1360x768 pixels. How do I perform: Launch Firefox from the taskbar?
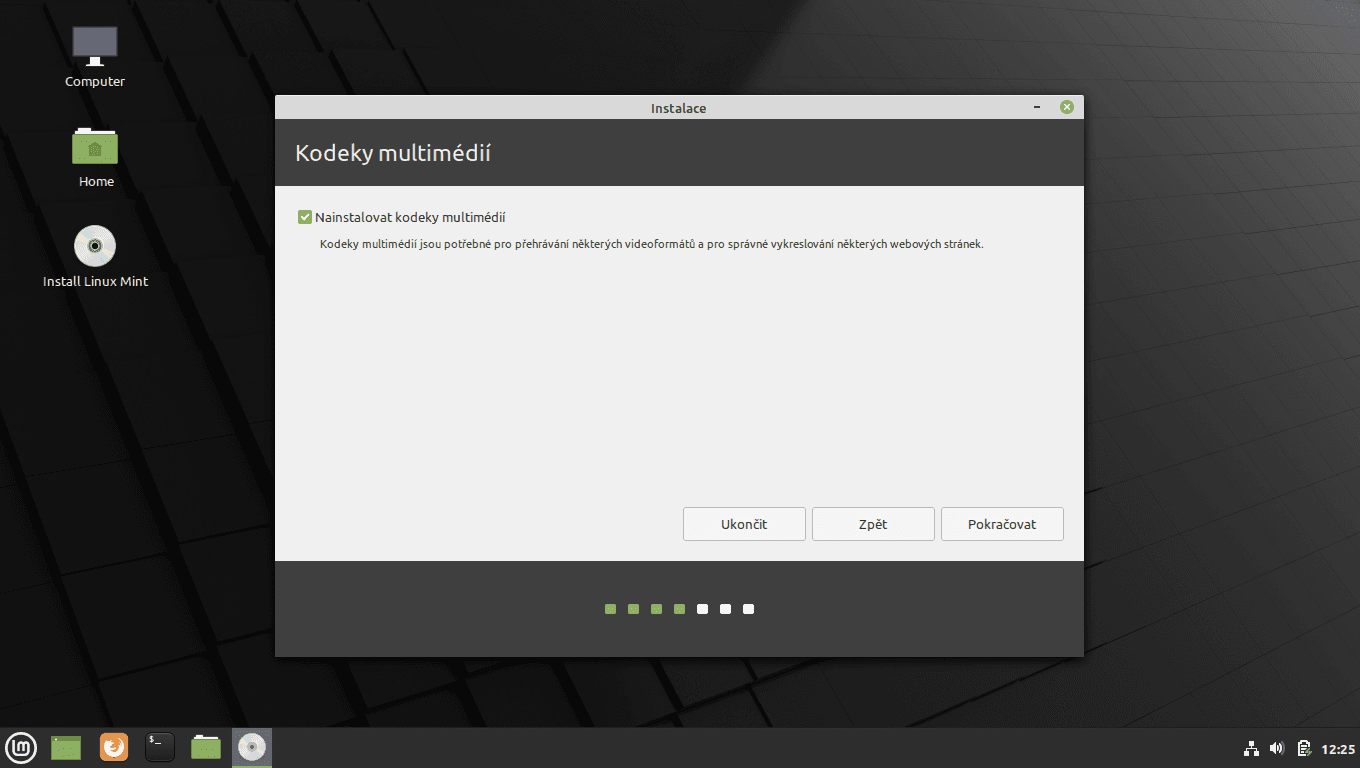tap(113, 747)
